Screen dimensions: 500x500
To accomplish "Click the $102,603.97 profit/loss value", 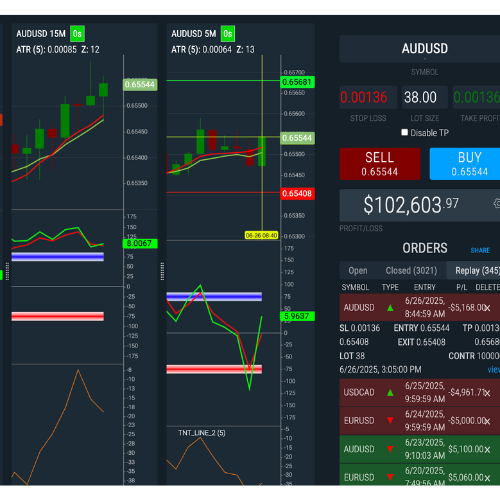I will click(411, 205).
